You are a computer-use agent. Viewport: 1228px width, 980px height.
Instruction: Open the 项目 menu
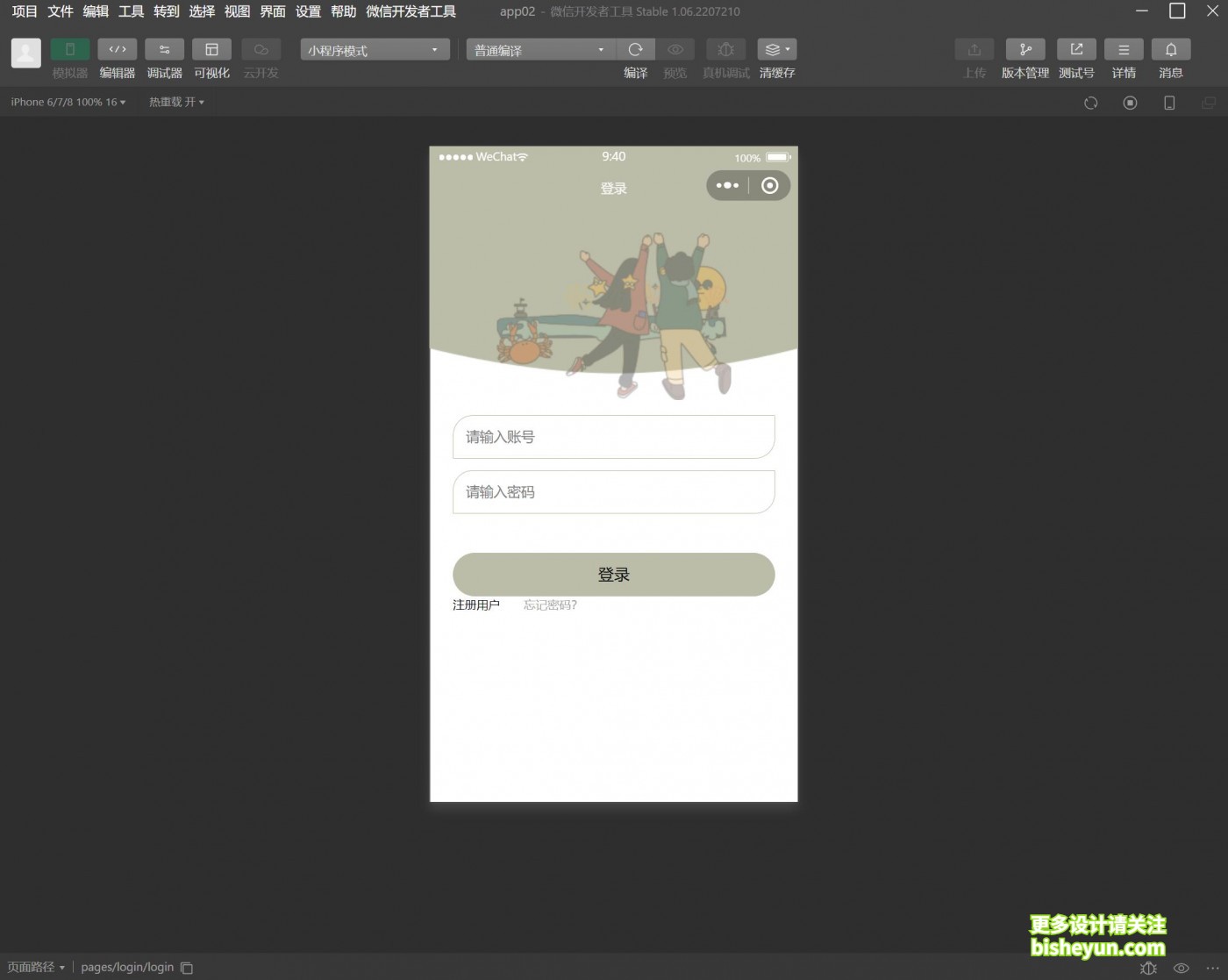tap(25, 11)
